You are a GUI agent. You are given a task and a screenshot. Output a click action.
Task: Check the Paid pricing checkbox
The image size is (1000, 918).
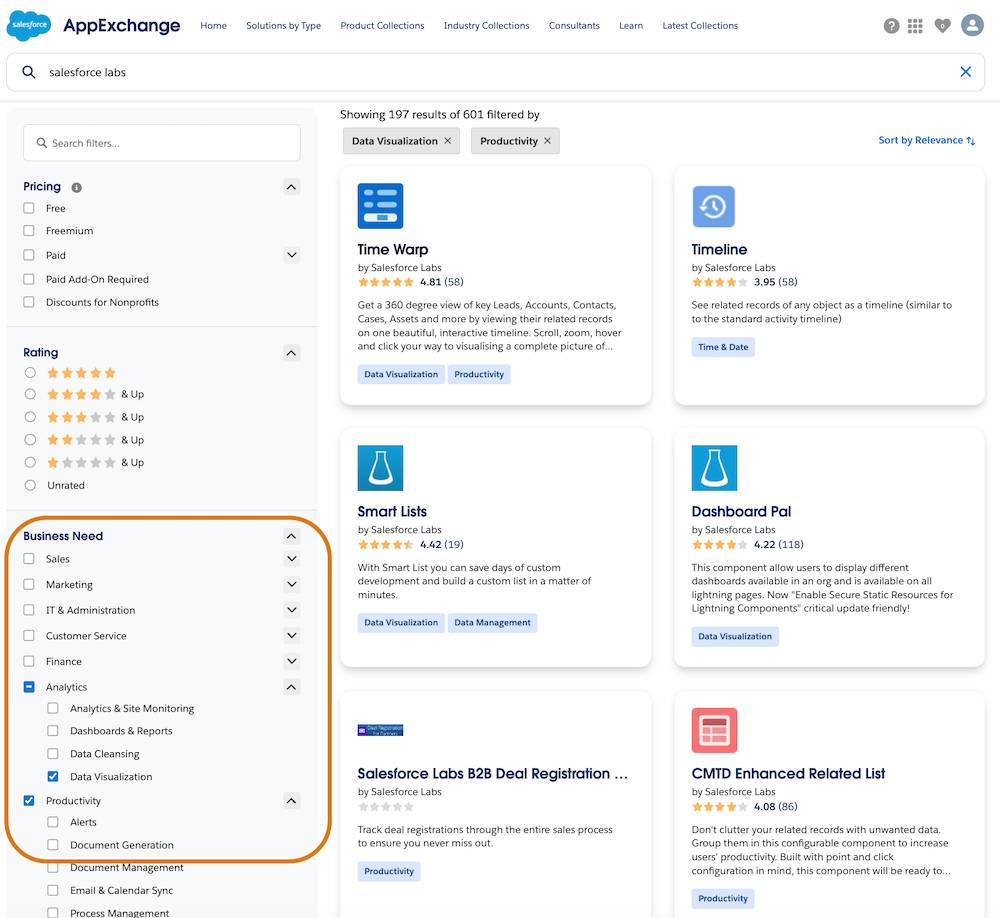pos(29,255)
